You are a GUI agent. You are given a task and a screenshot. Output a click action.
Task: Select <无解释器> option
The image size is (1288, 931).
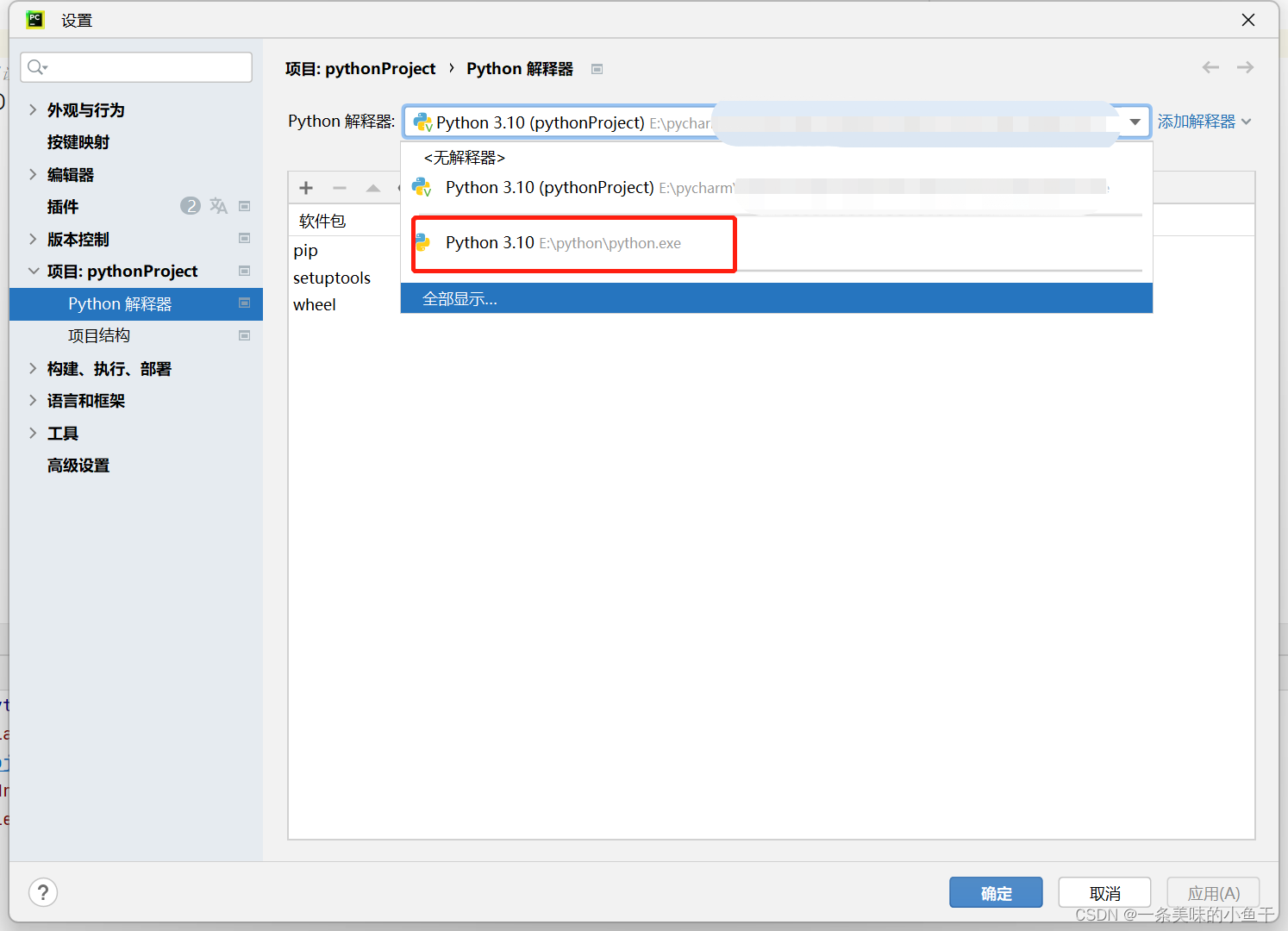coord(776,158)
